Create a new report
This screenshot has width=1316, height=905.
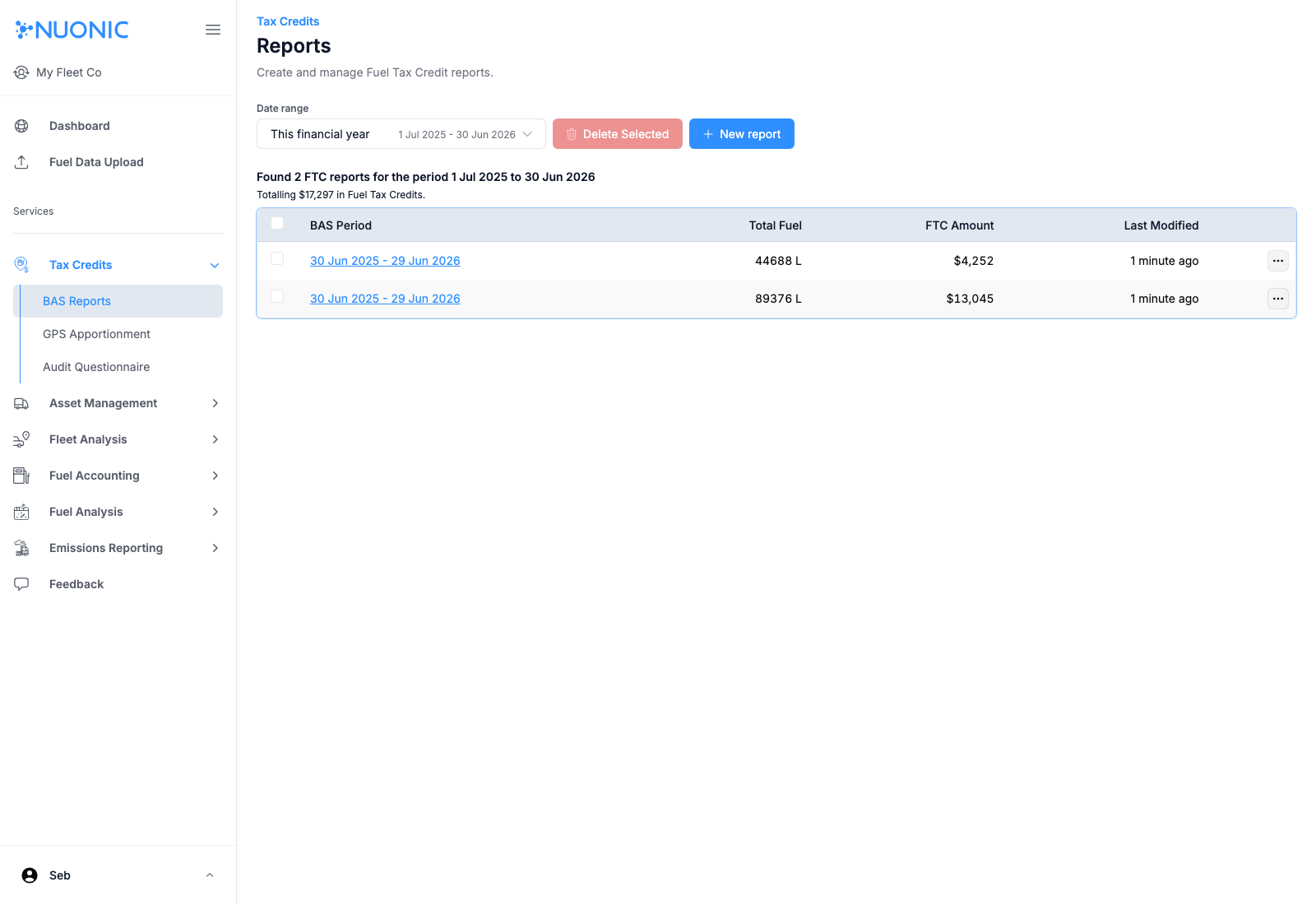tap(741, 133)
